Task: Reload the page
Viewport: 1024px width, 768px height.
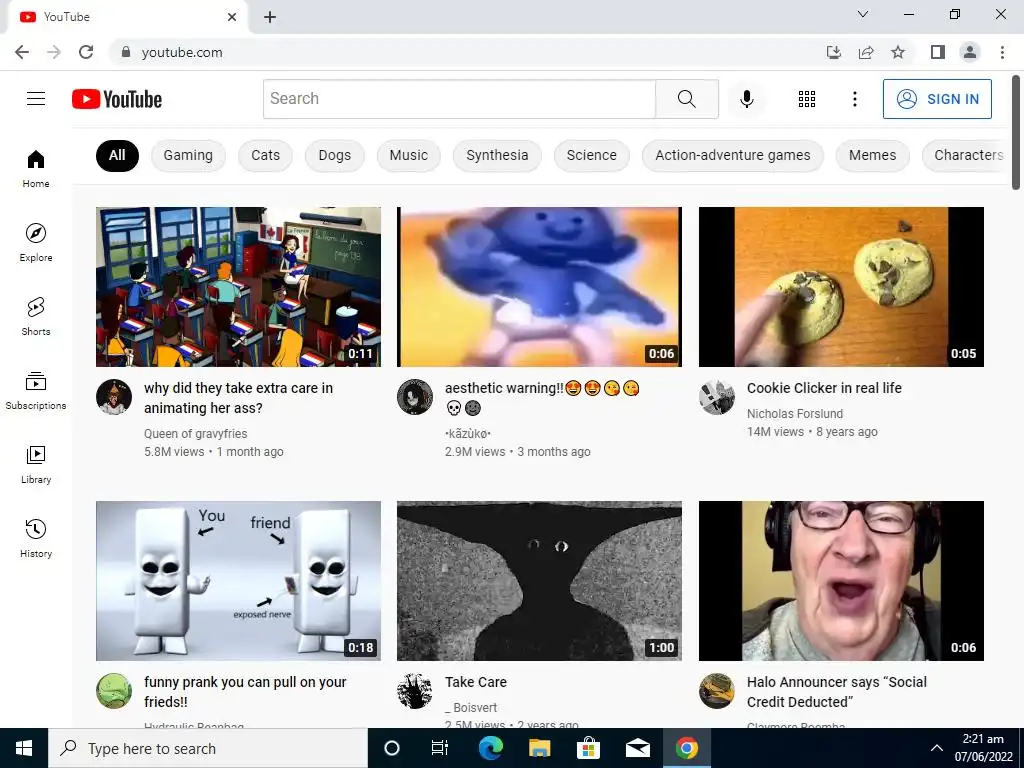Action: click(x=86, y=52)
